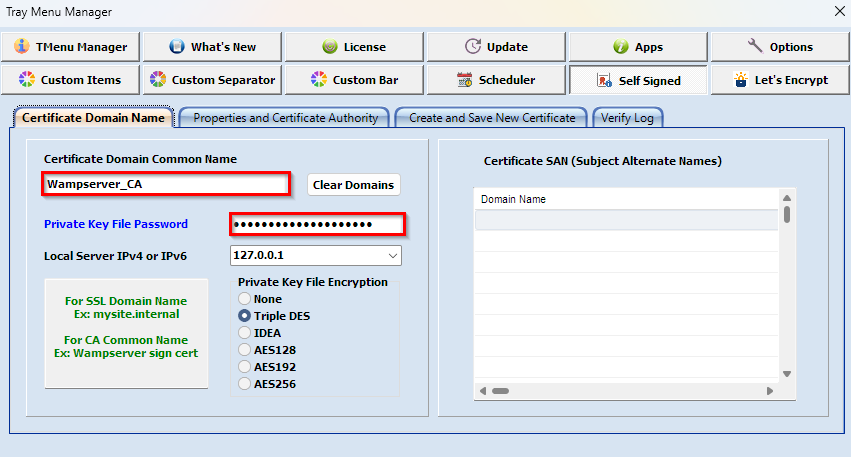Go to Create and Save New Certificate tab

coord(492,118)
